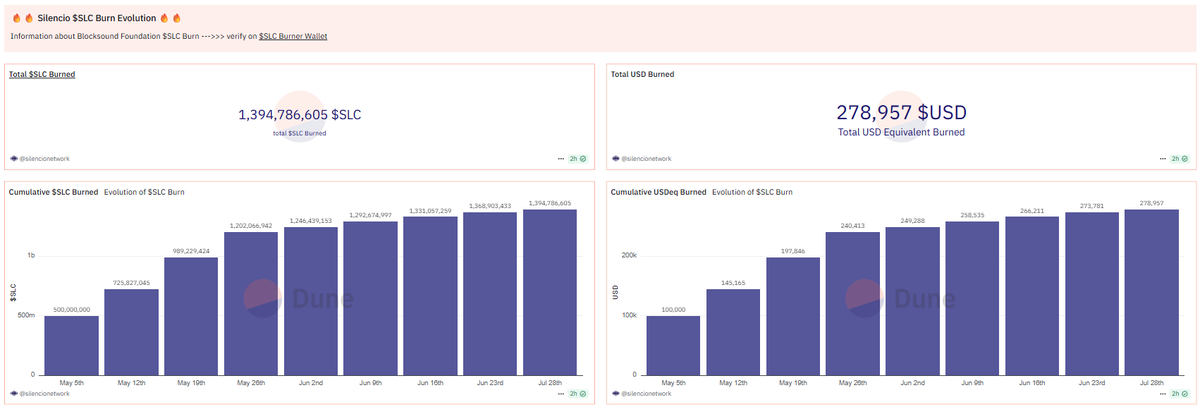Select the May 12th bar in $SLC chart
Screen dimensions: 1200x407
coord(131,332)
